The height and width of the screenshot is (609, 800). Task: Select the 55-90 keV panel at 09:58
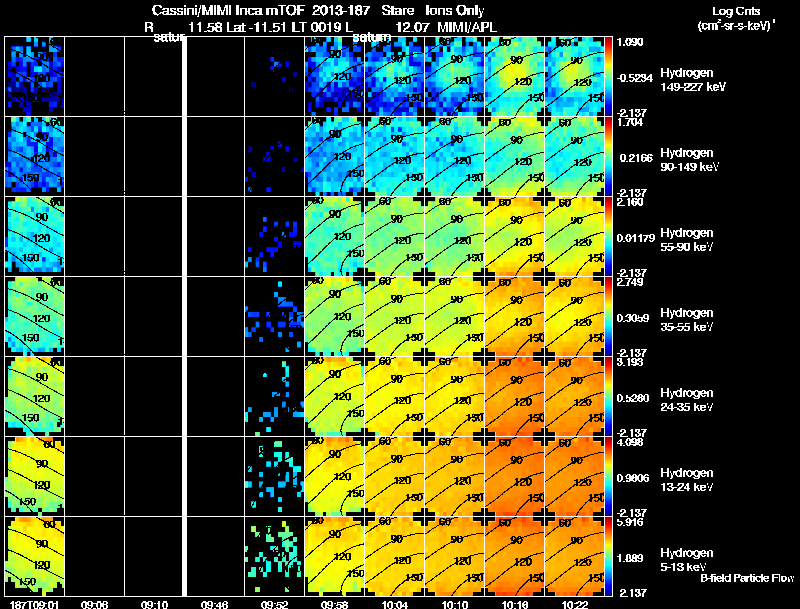[x=334, y=236]
